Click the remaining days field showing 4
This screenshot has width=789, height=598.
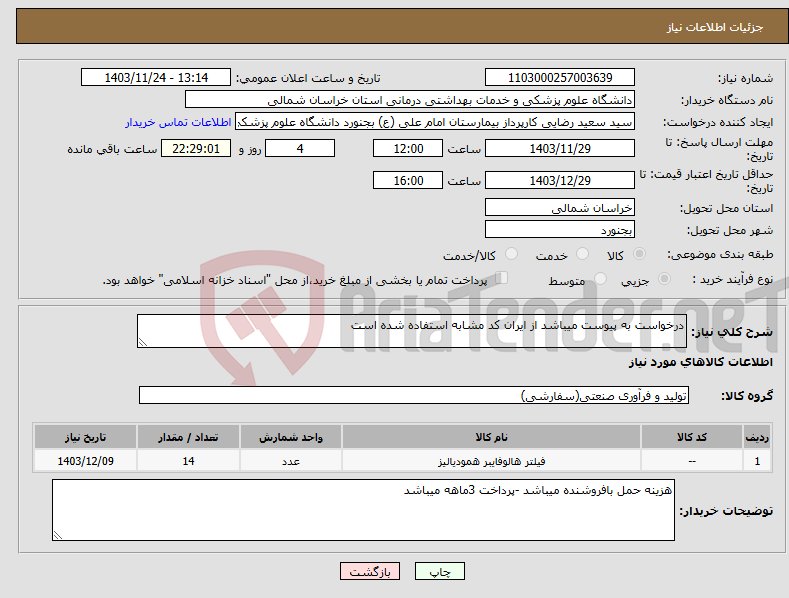pyautogui.click(x=300, y=148)
